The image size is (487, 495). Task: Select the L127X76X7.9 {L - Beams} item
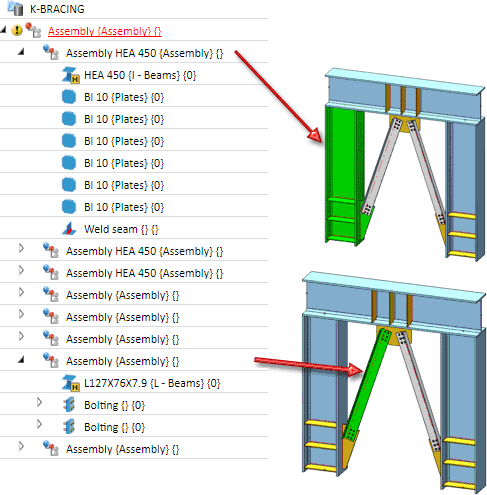[x=152, y=383]
